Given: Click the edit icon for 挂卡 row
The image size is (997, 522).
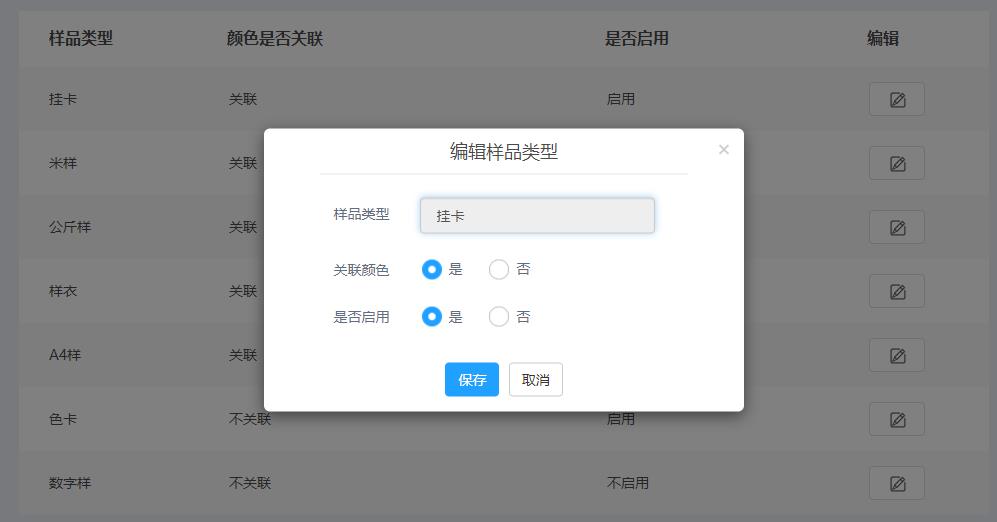Looking at the screenshot, I should point(897,99).
